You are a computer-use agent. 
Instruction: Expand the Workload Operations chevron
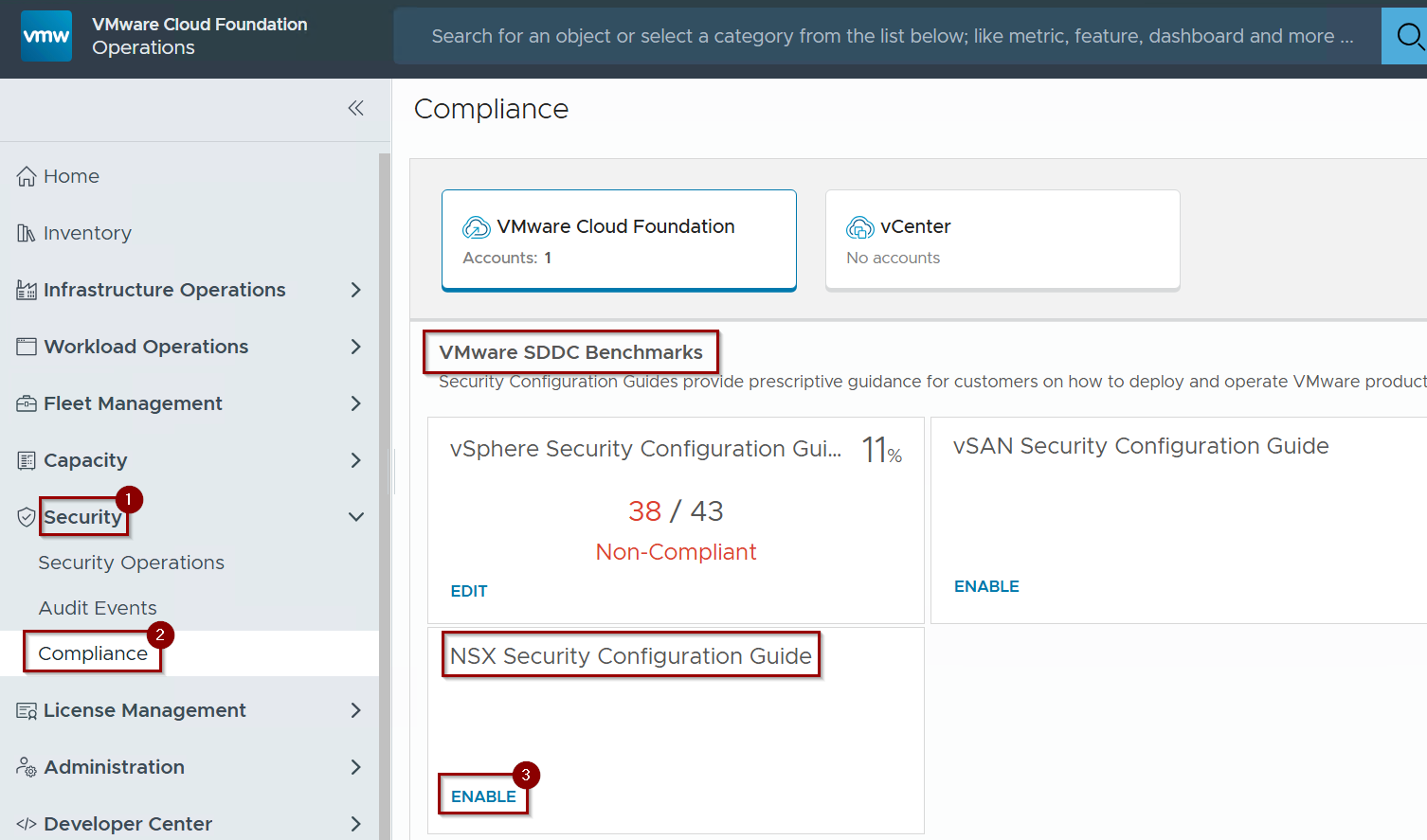coord(355,347)
